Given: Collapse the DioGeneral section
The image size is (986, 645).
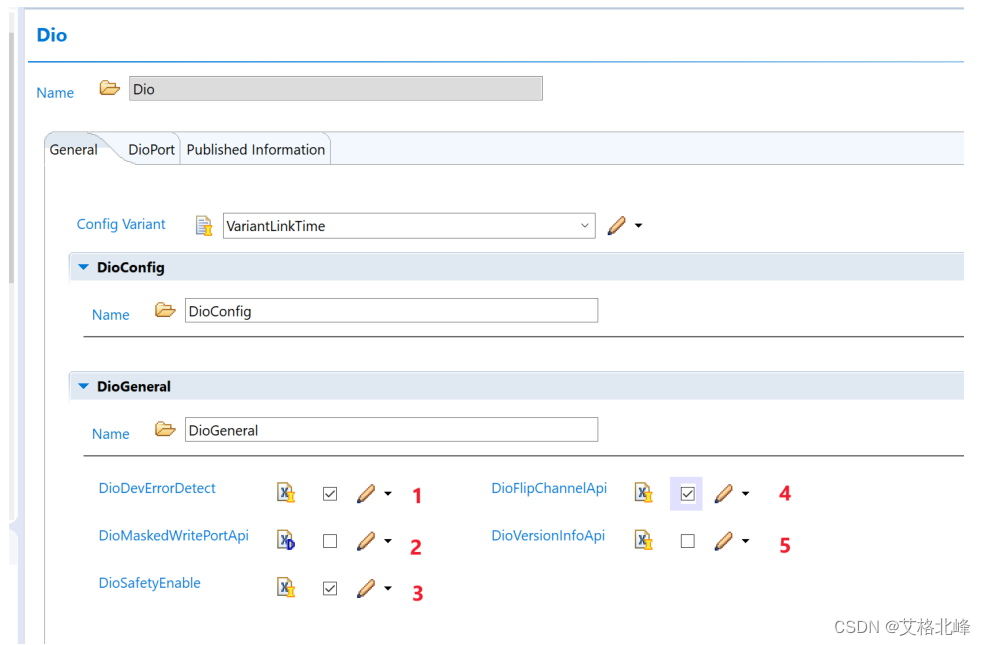Looking at the screenshot, I should 83,386.
